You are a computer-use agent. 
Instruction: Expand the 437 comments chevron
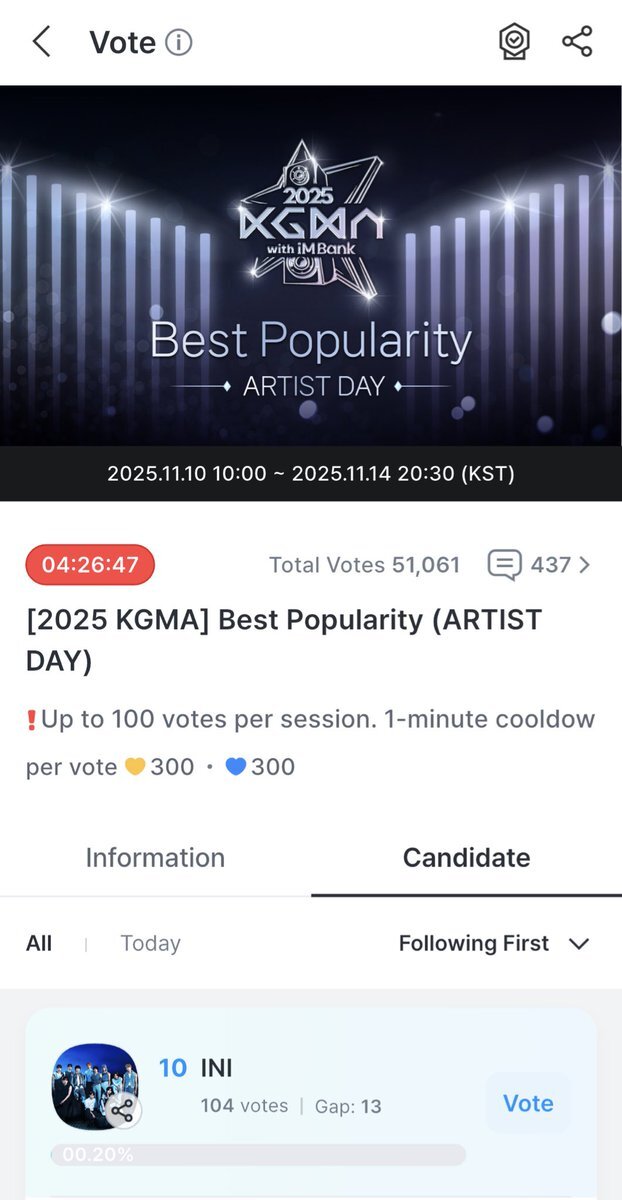click(x=585, y=565)
